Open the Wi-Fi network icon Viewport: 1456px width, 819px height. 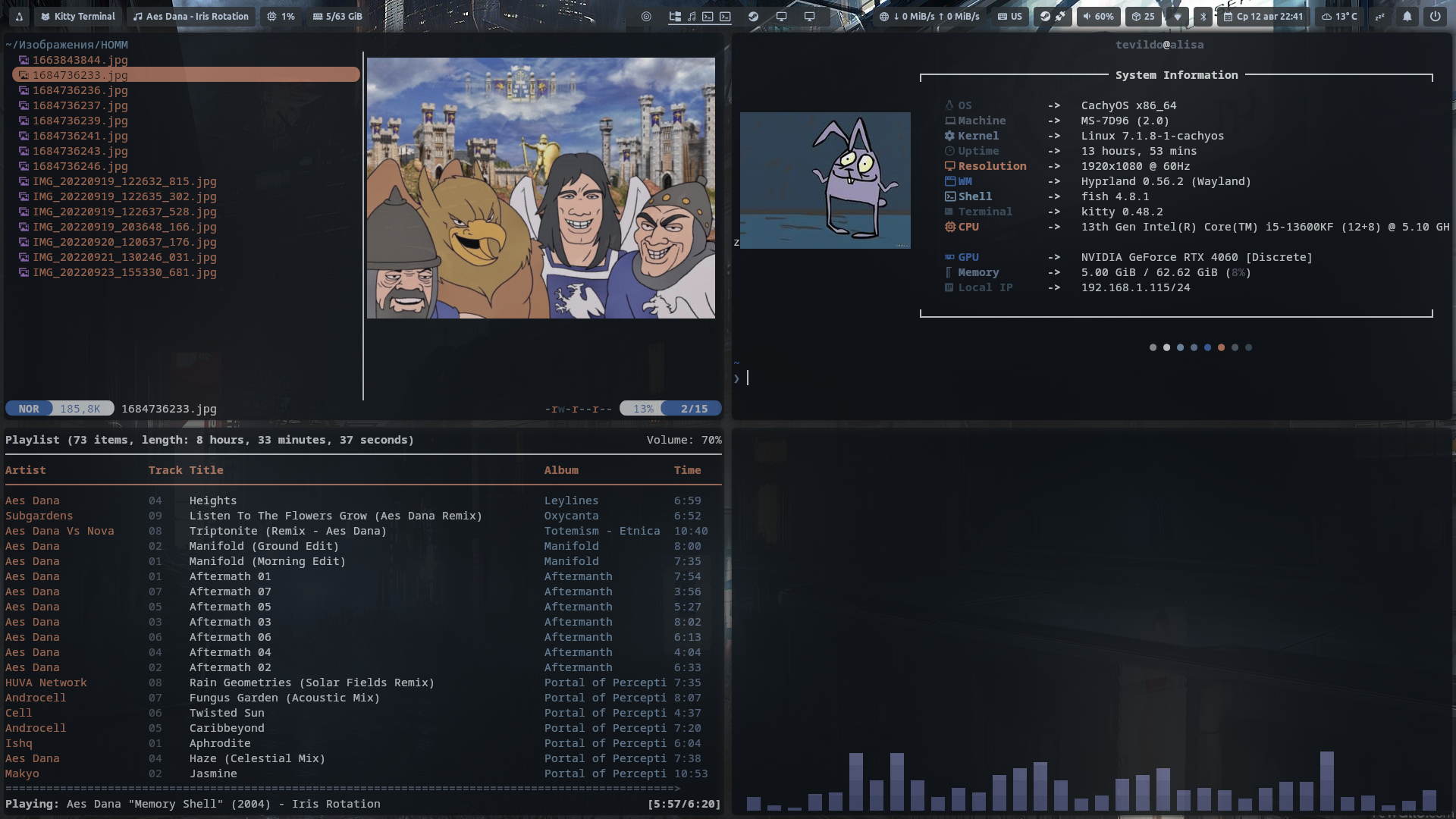pyautogui.click(x=1178, y=16)
